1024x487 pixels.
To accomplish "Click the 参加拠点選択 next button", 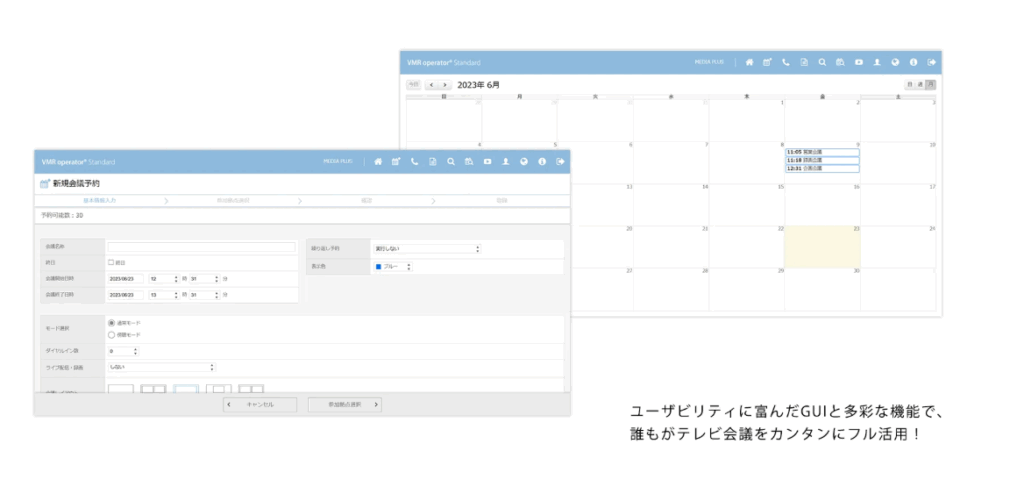I will (x=344, y=405).
